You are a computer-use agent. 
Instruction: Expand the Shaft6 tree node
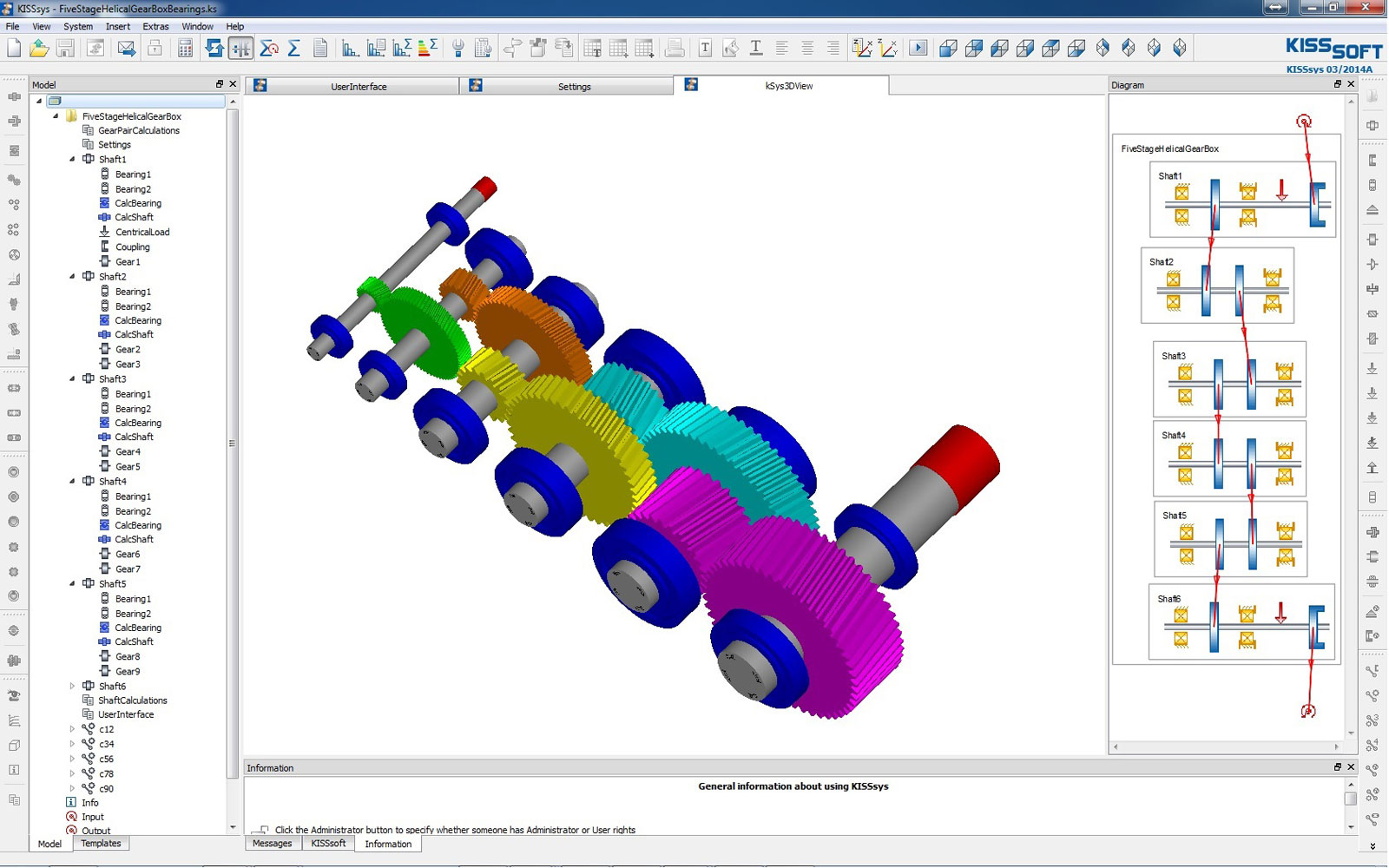(72, 686)
